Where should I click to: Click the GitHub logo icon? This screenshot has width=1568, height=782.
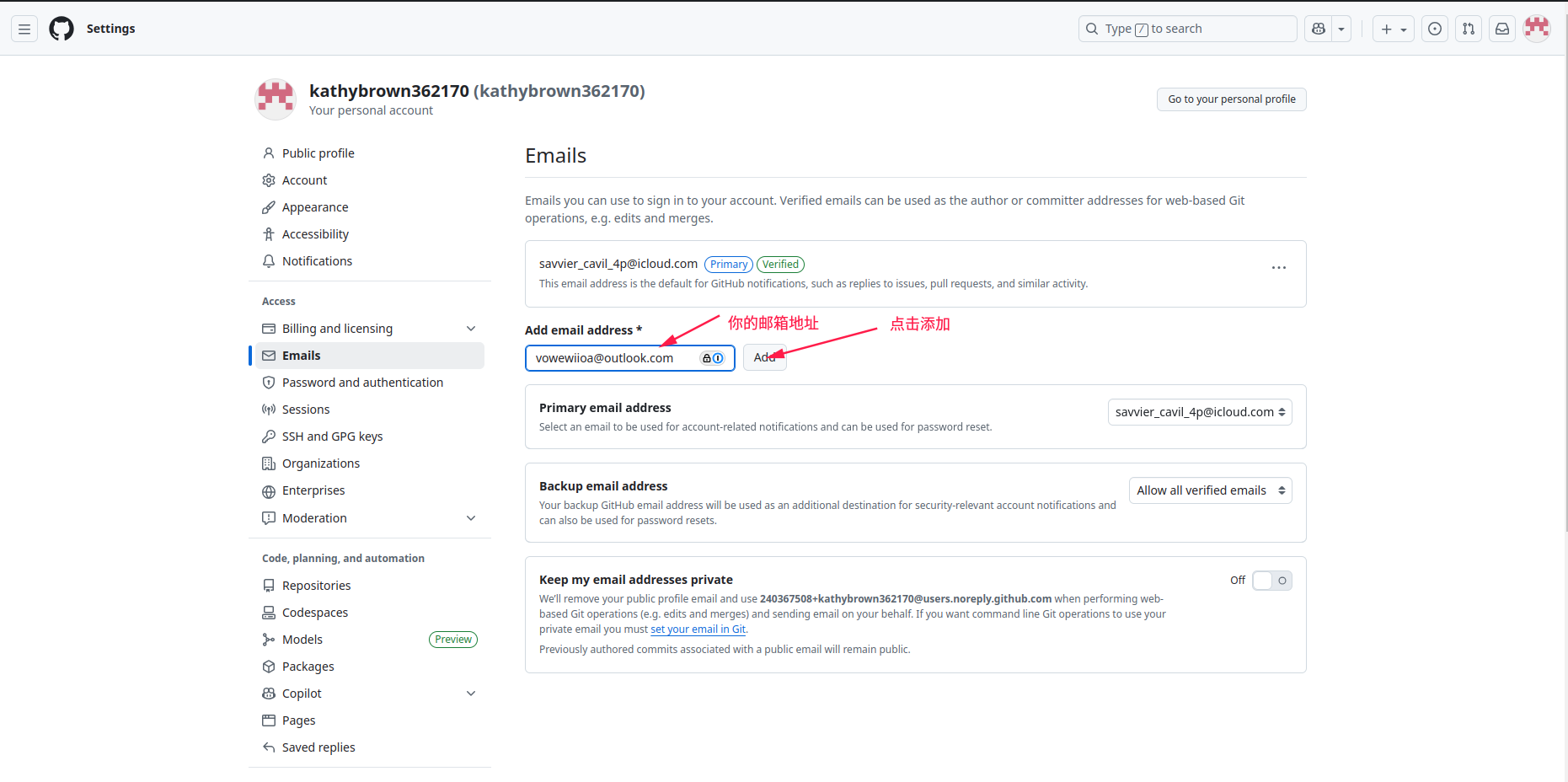pos(62,29)
